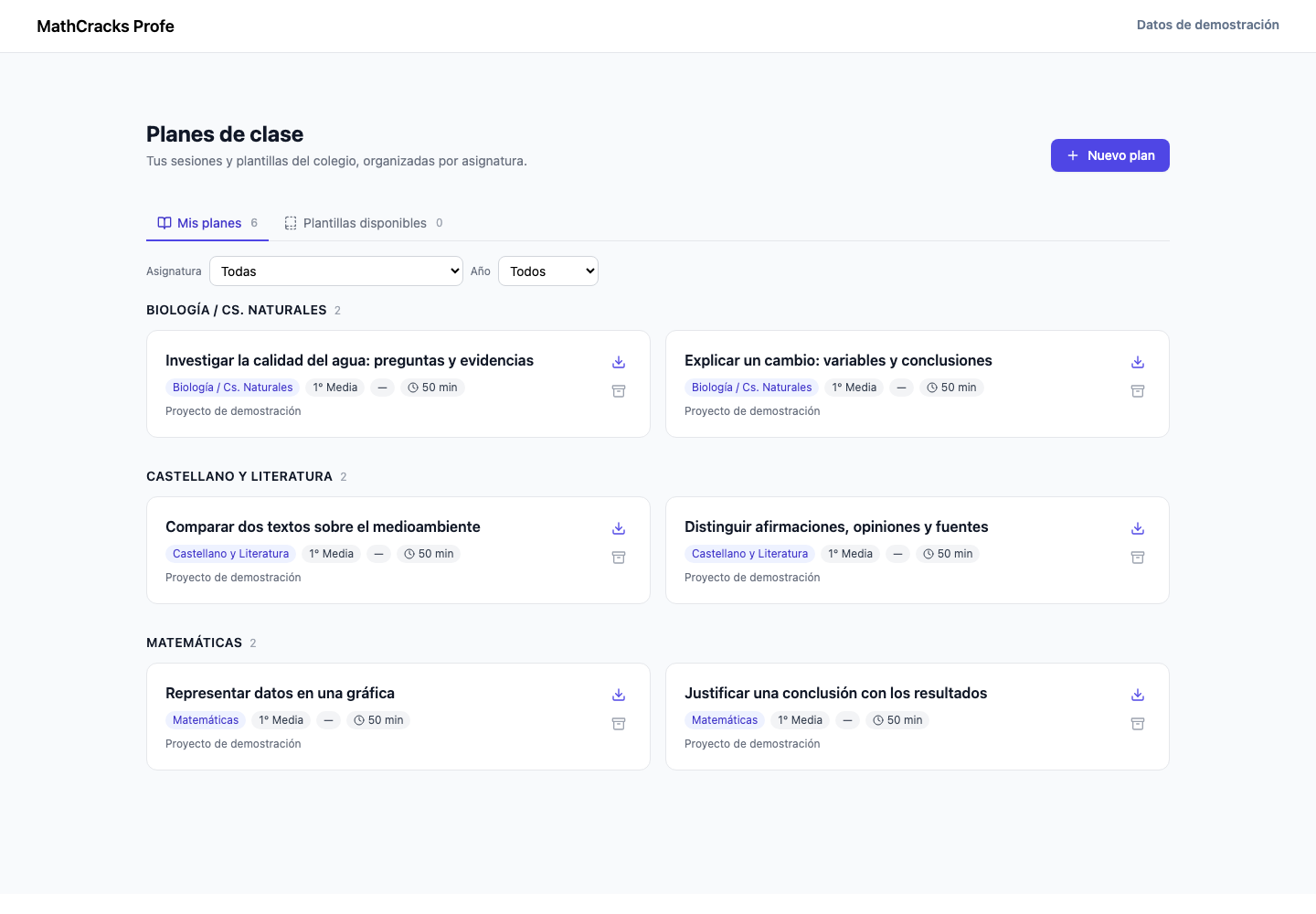Archive the 'Comparar dos textos' plan

[619, 558]
